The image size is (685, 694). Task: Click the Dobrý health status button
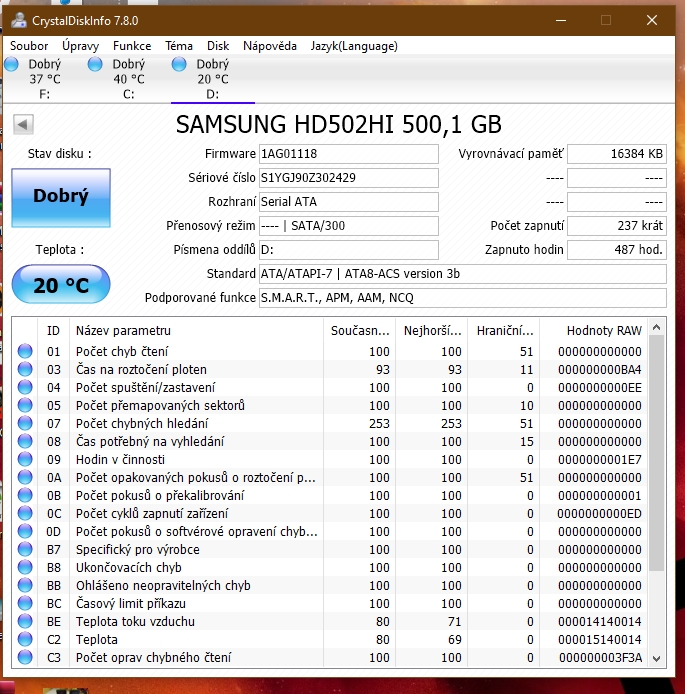(x=61, y=197)
